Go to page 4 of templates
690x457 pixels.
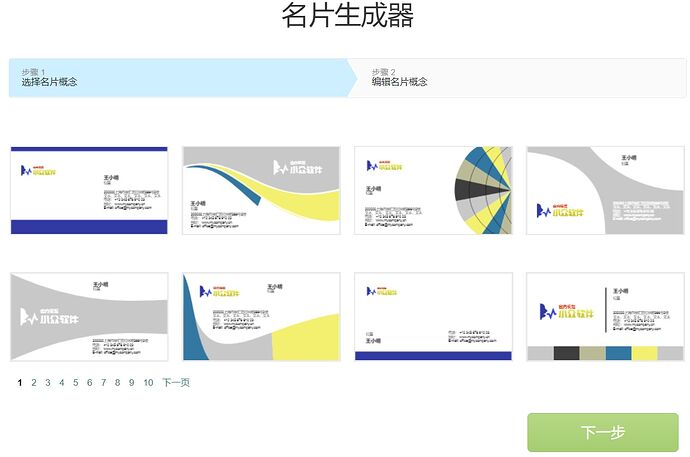62,383
